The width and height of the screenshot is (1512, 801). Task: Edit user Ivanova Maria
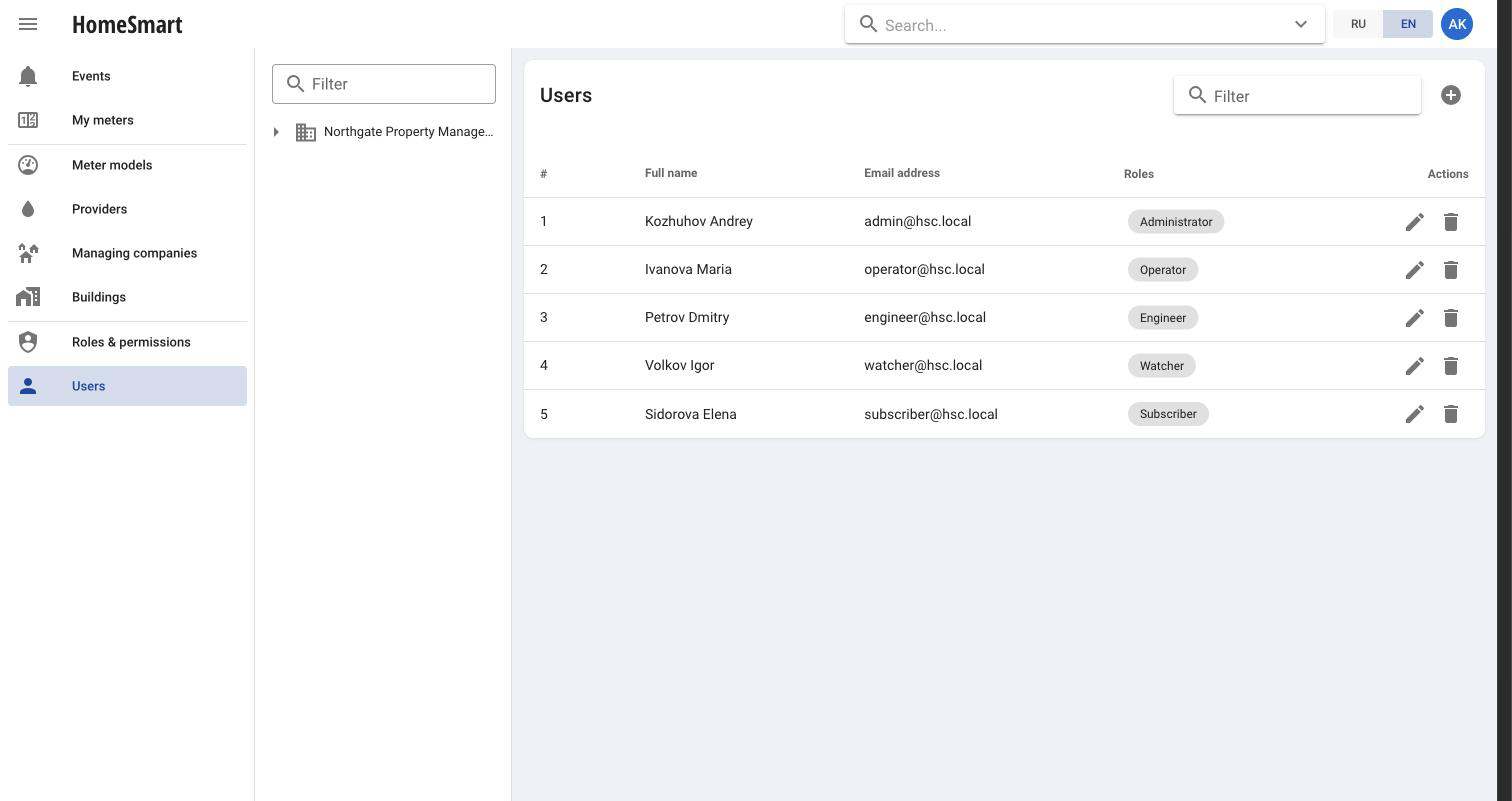coord(1415,270)
